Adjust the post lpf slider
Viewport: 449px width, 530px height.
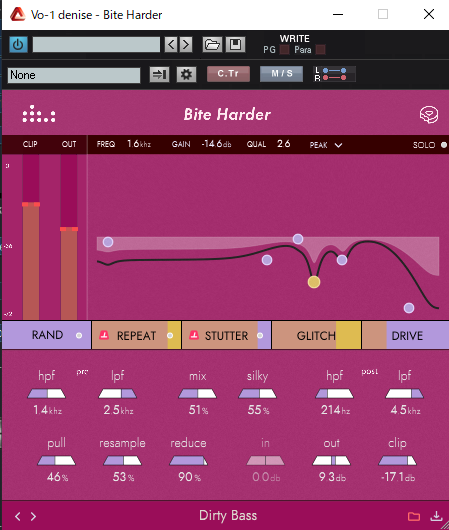[405, 393]
